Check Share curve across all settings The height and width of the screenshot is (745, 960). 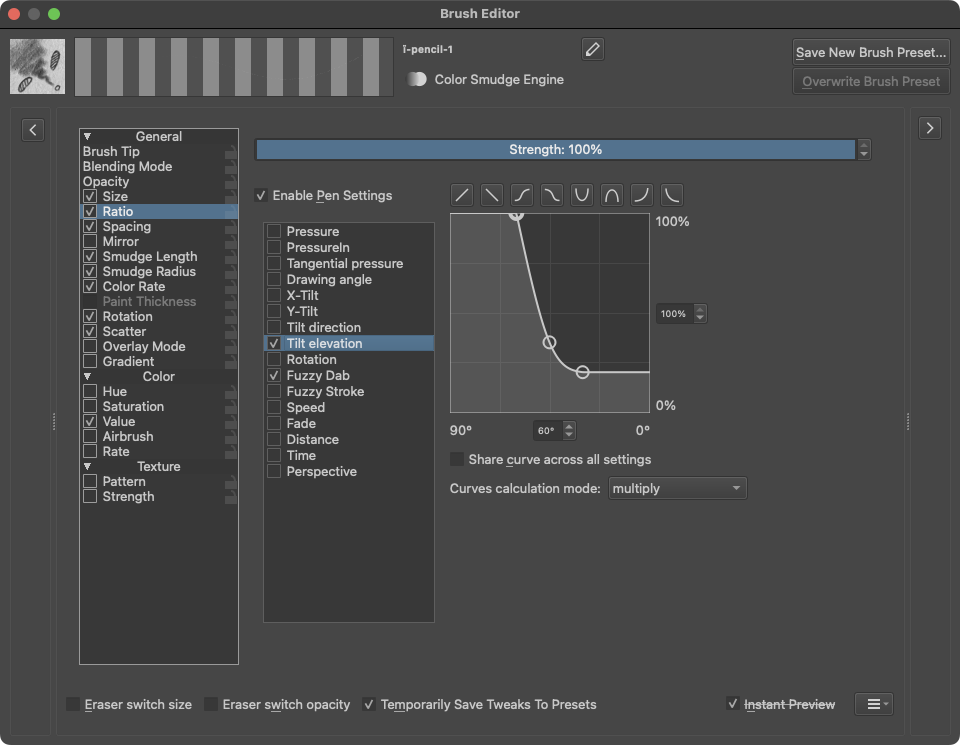457,460
